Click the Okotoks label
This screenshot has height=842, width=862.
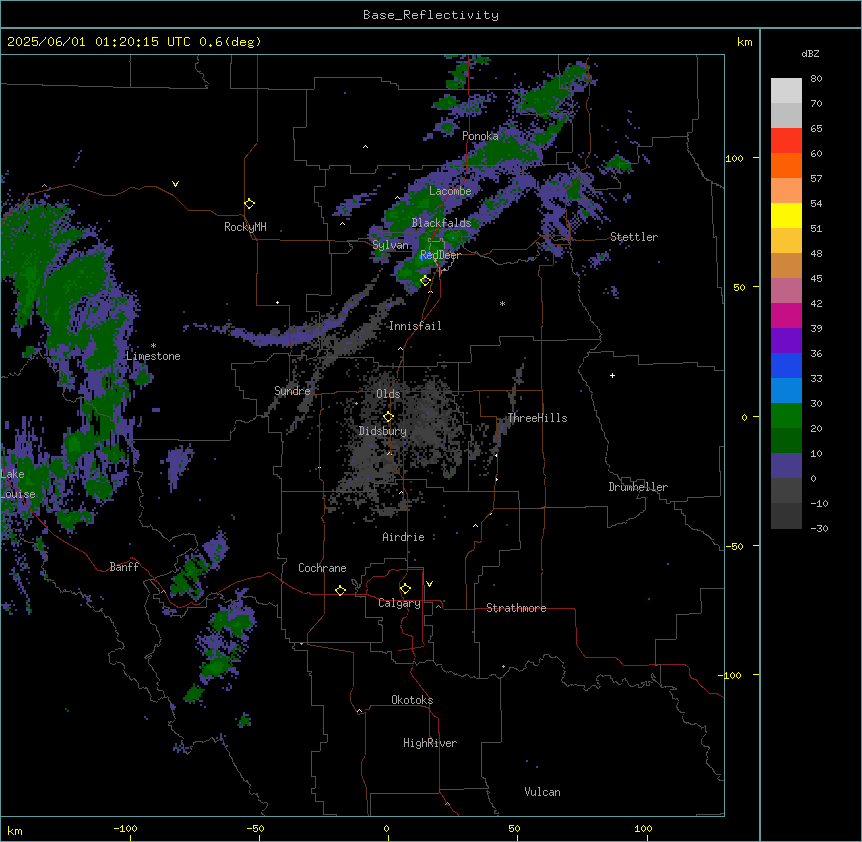(412, 700)
